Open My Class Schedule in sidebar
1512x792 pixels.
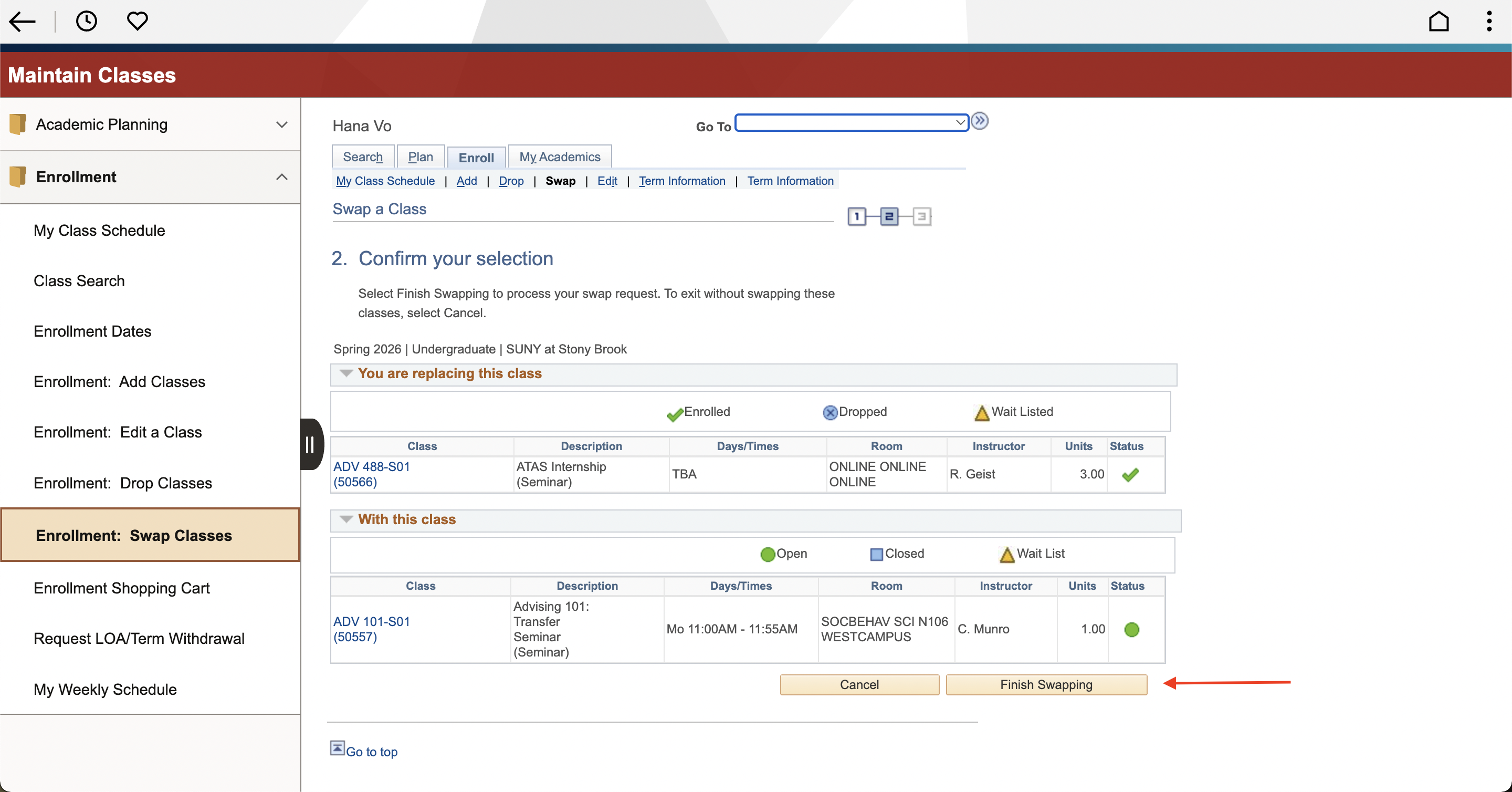coord(99,230)
